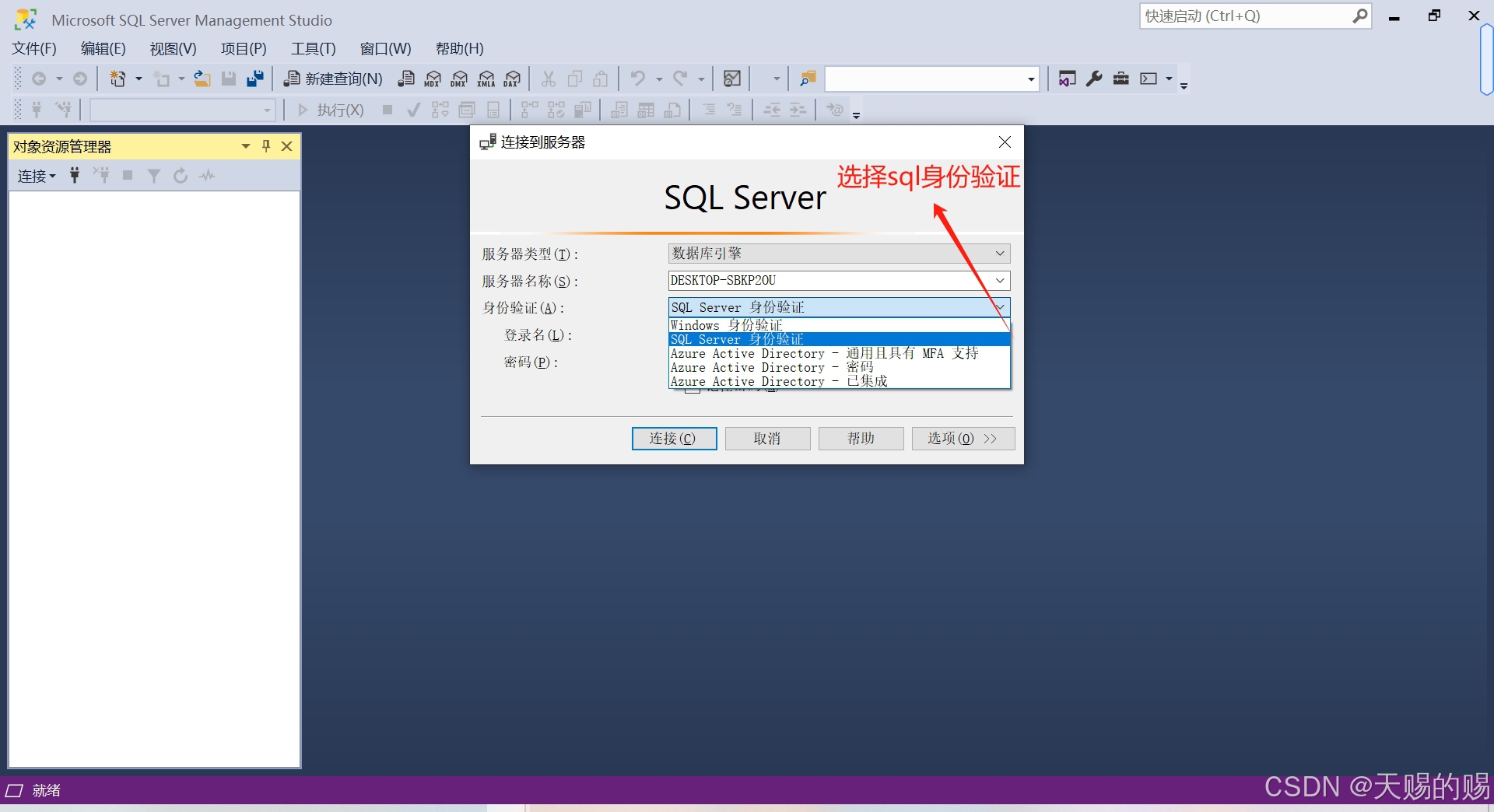Open the Redo history dropdown arrow
This screenshot has width=1494, height=812.
700,79
